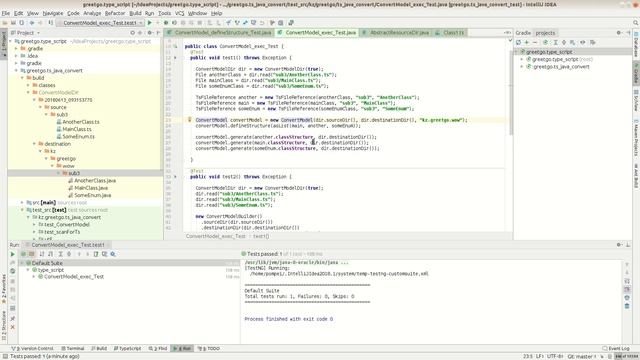
Task: Export test results from Run panel toolbar
Action: click(96, 254)
